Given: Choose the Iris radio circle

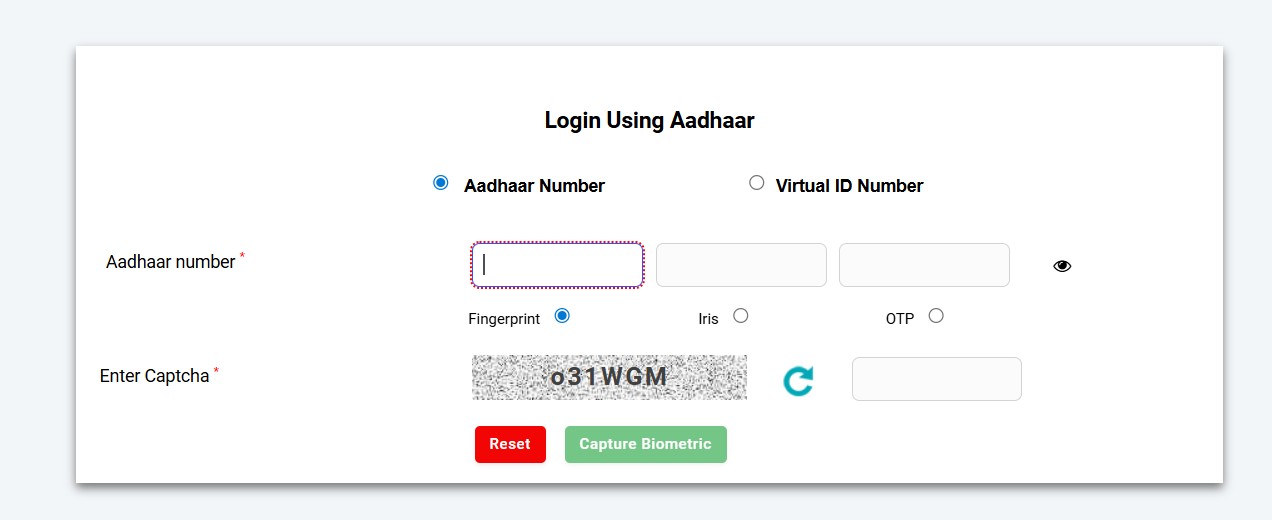Looking at the screenshot, I should pos(741,316).
